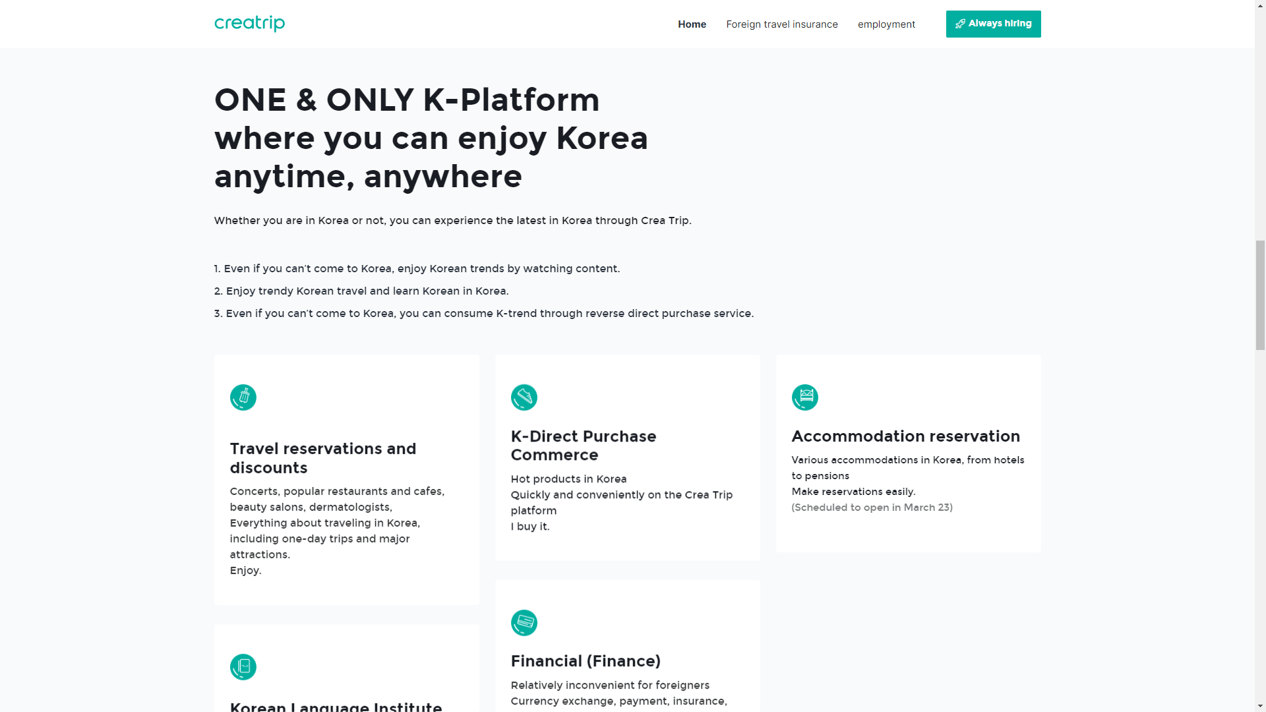Click list item about watching content
This screenshot has width=1266, height=712.
click(417, 268)
